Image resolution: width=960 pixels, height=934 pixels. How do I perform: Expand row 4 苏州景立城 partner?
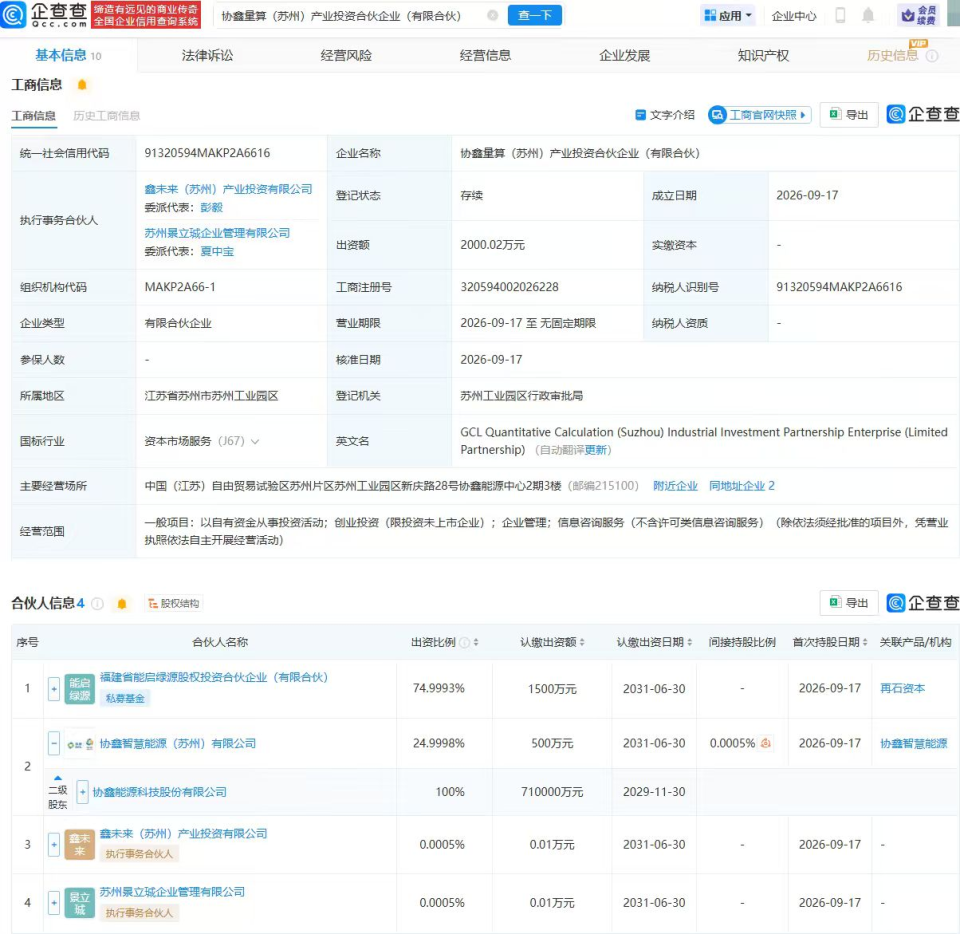point(54,903)
